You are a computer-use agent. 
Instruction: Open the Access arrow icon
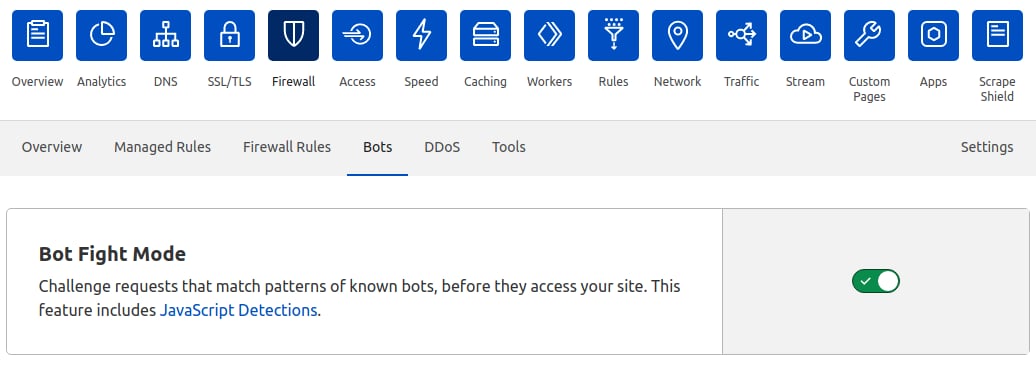(357, 36)
